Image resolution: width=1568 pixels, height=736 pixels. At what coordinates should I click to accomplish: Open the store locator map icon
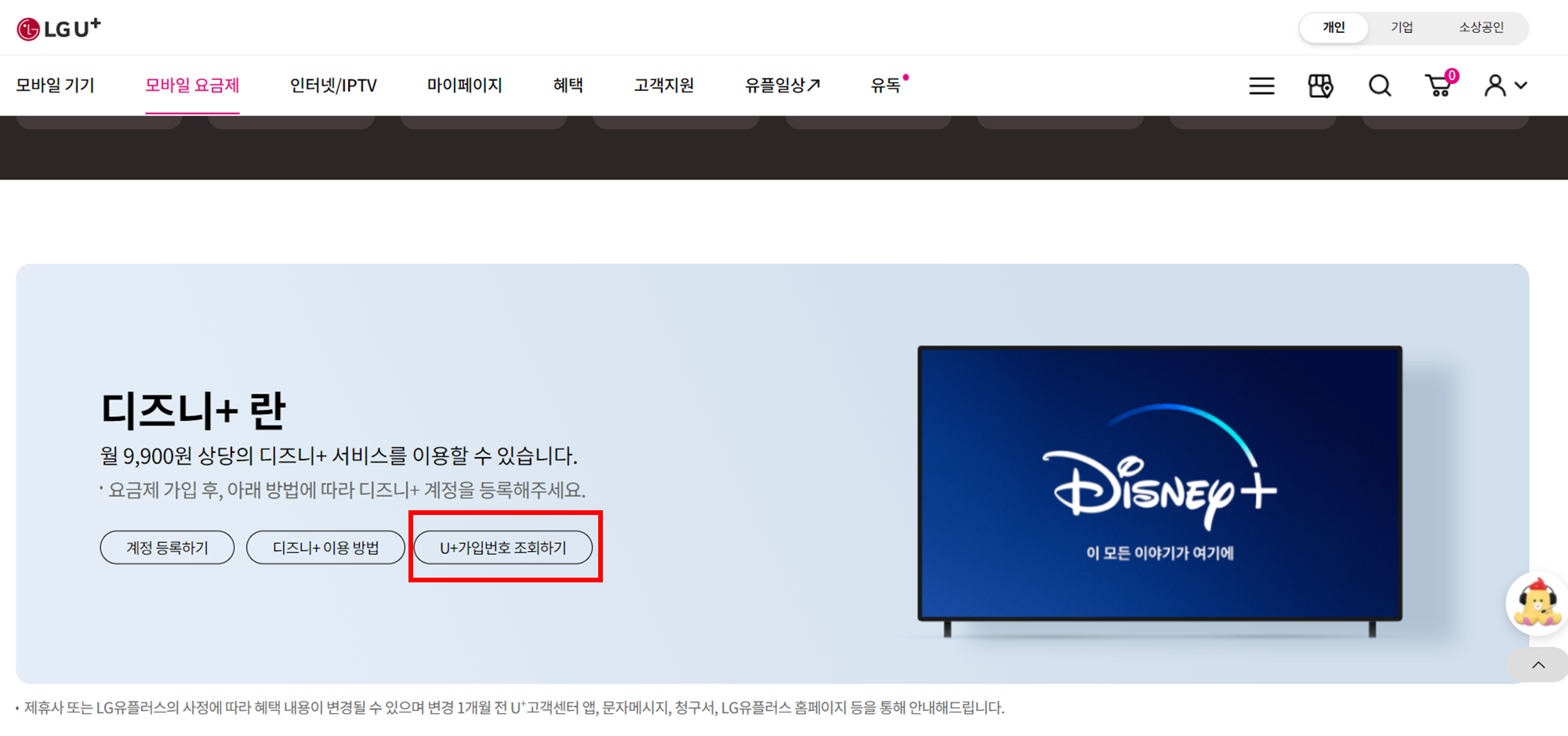(x=1320, y=85)
